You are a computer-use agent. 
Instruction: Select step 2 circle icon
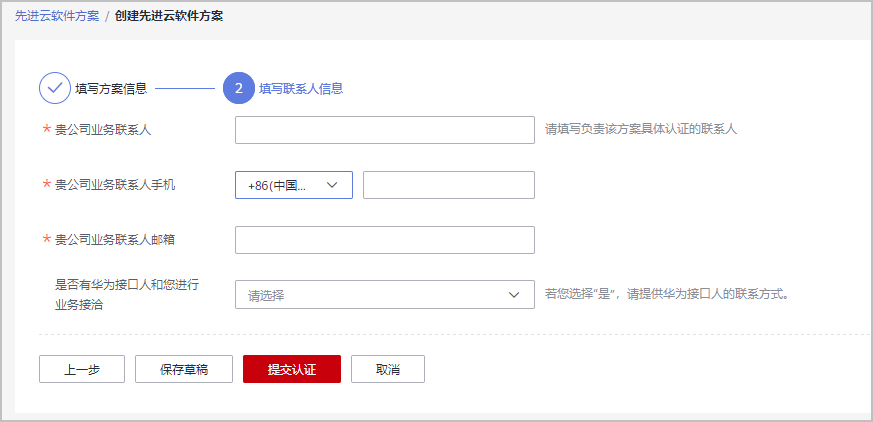pos(239,88)
